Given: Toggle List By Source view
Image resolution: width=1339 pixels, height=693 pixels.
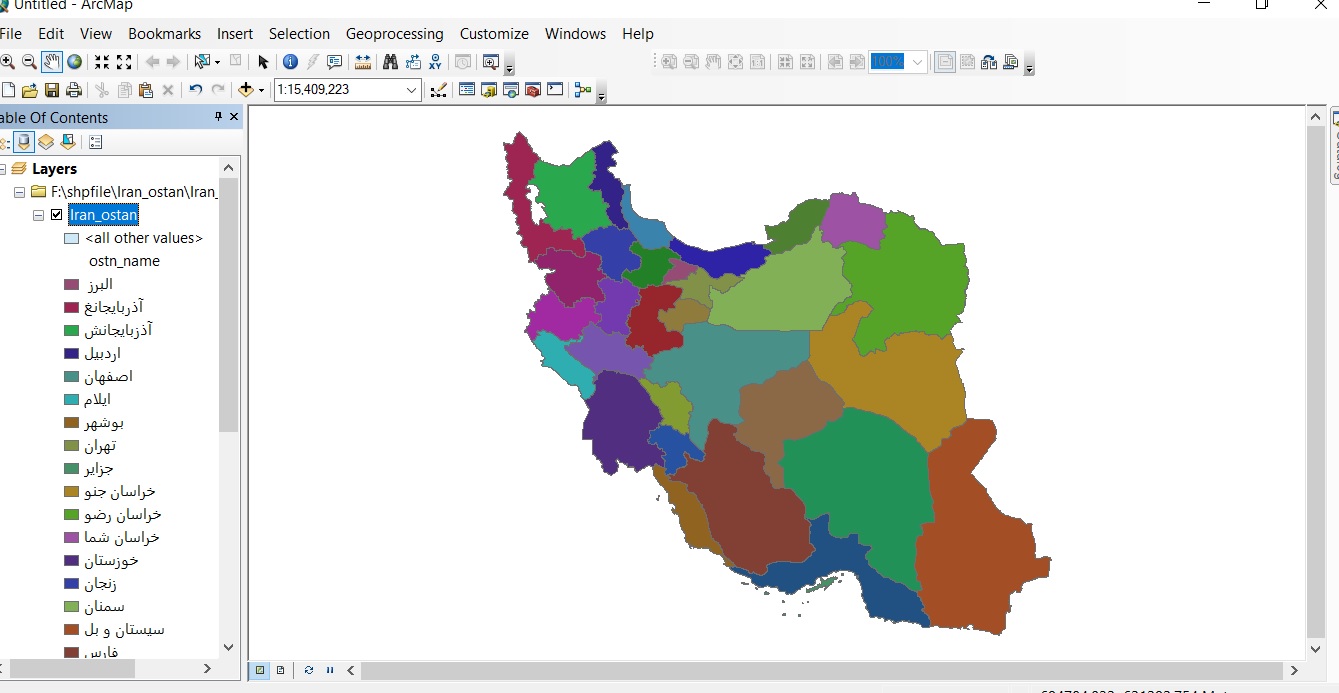Looking at the screenshot, I should [24, 142].
